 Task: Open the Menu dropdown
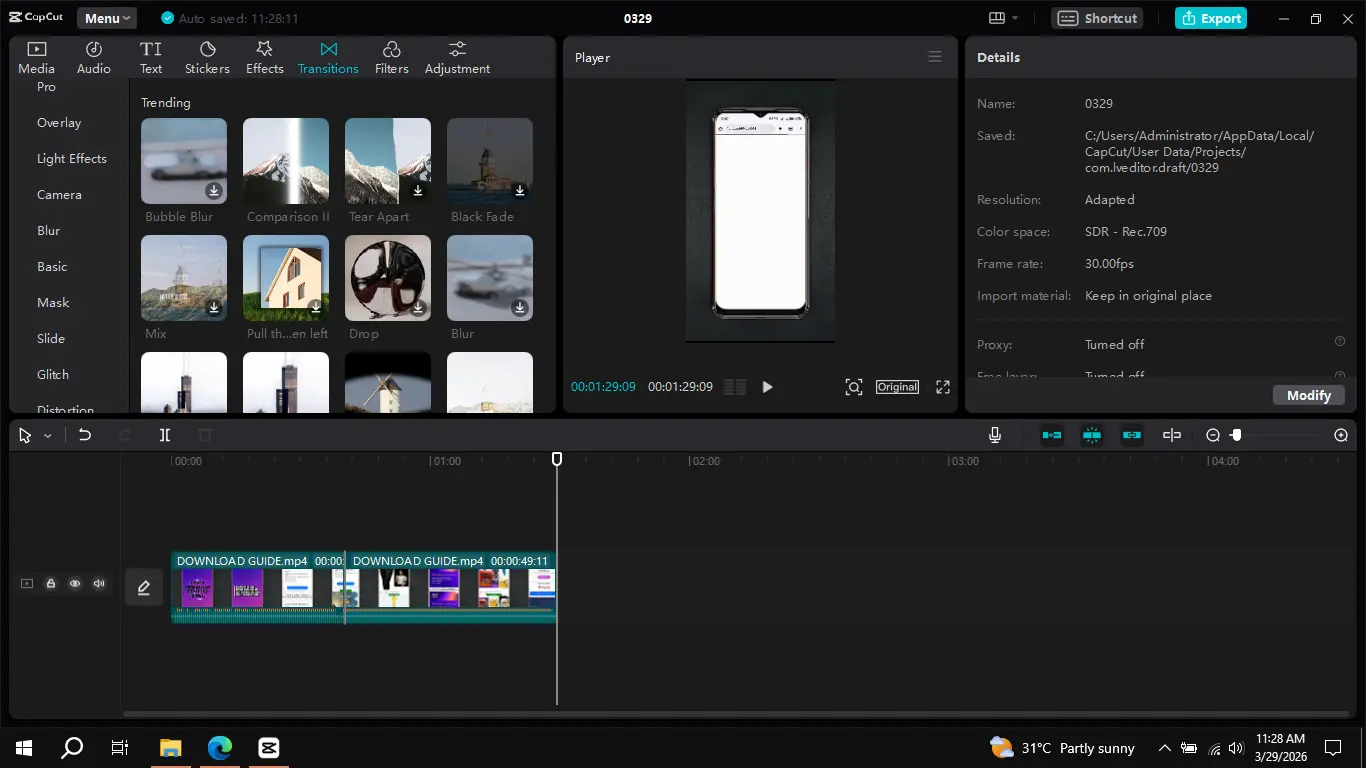107,18
